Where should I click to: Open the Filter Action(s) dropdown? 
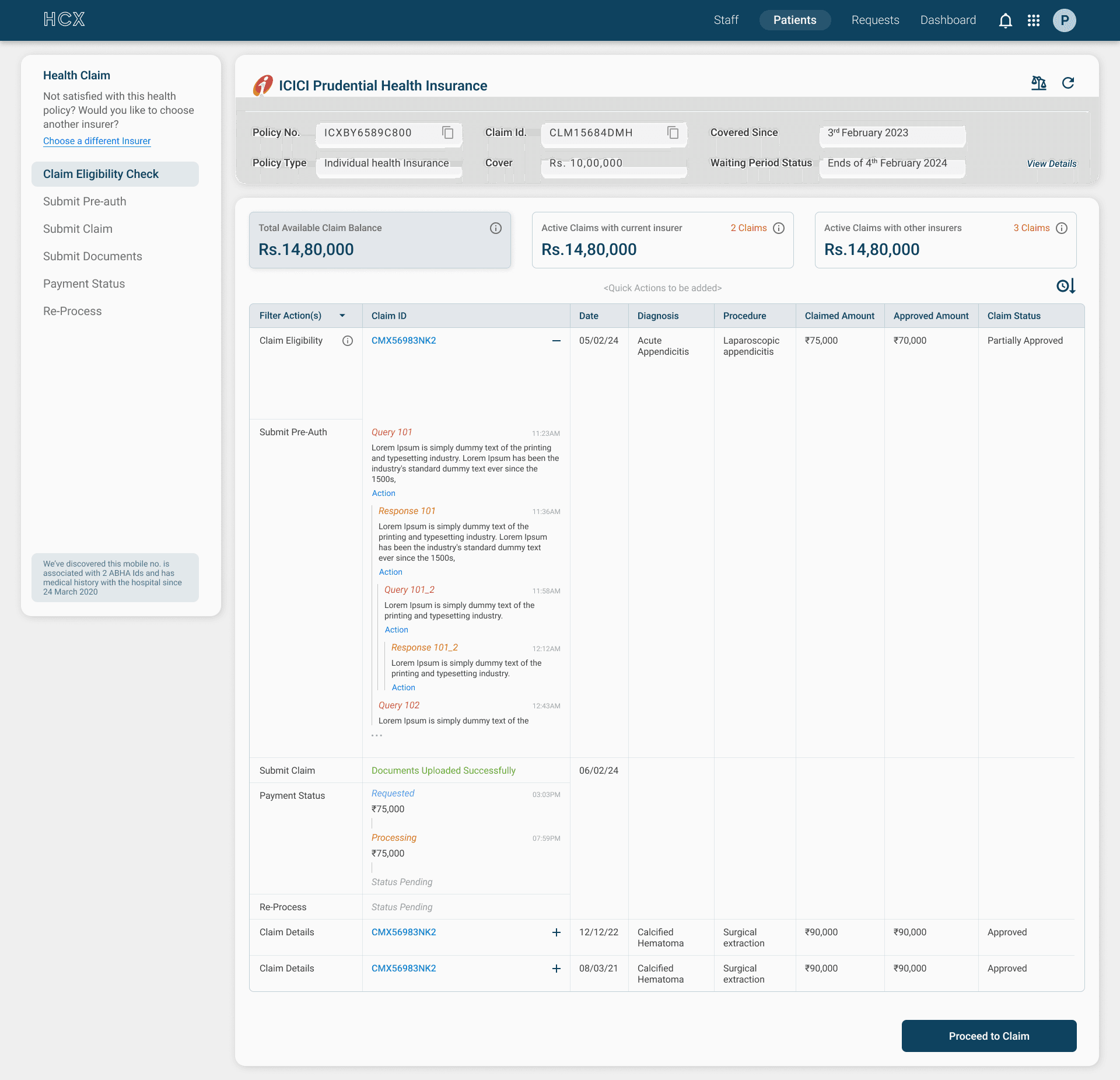[342, 316]
